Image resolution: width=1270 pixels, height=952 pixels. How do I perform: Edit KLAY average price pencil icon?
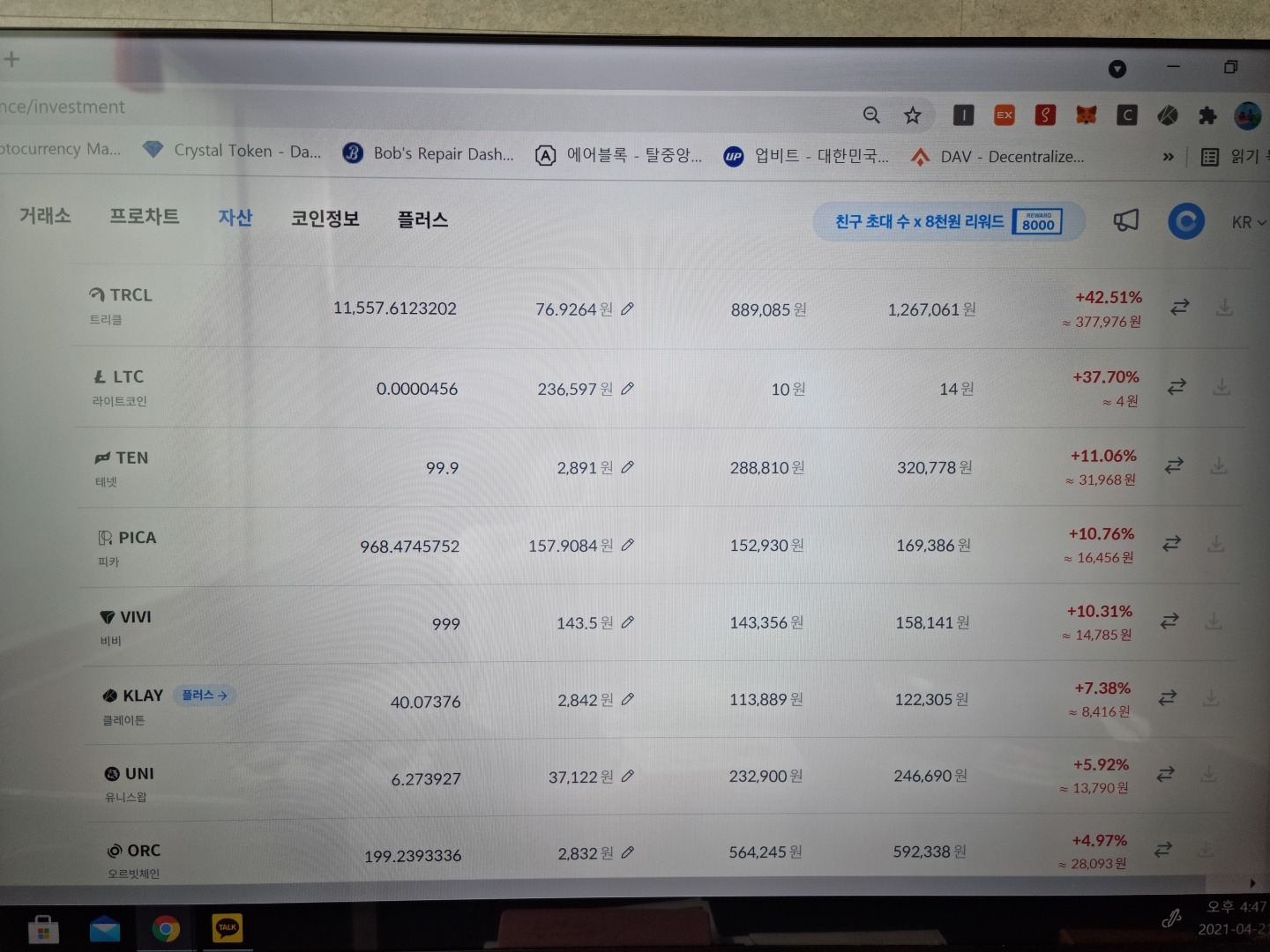627,699
